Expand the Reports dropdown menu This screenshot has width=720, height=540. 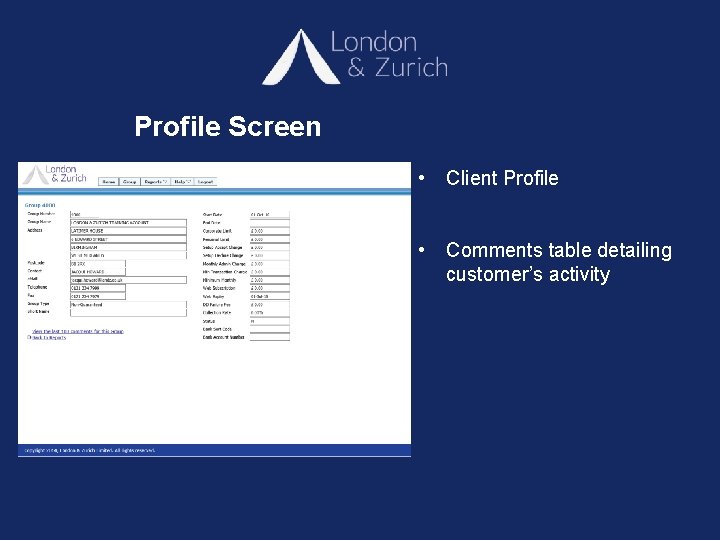coord(155,182)
